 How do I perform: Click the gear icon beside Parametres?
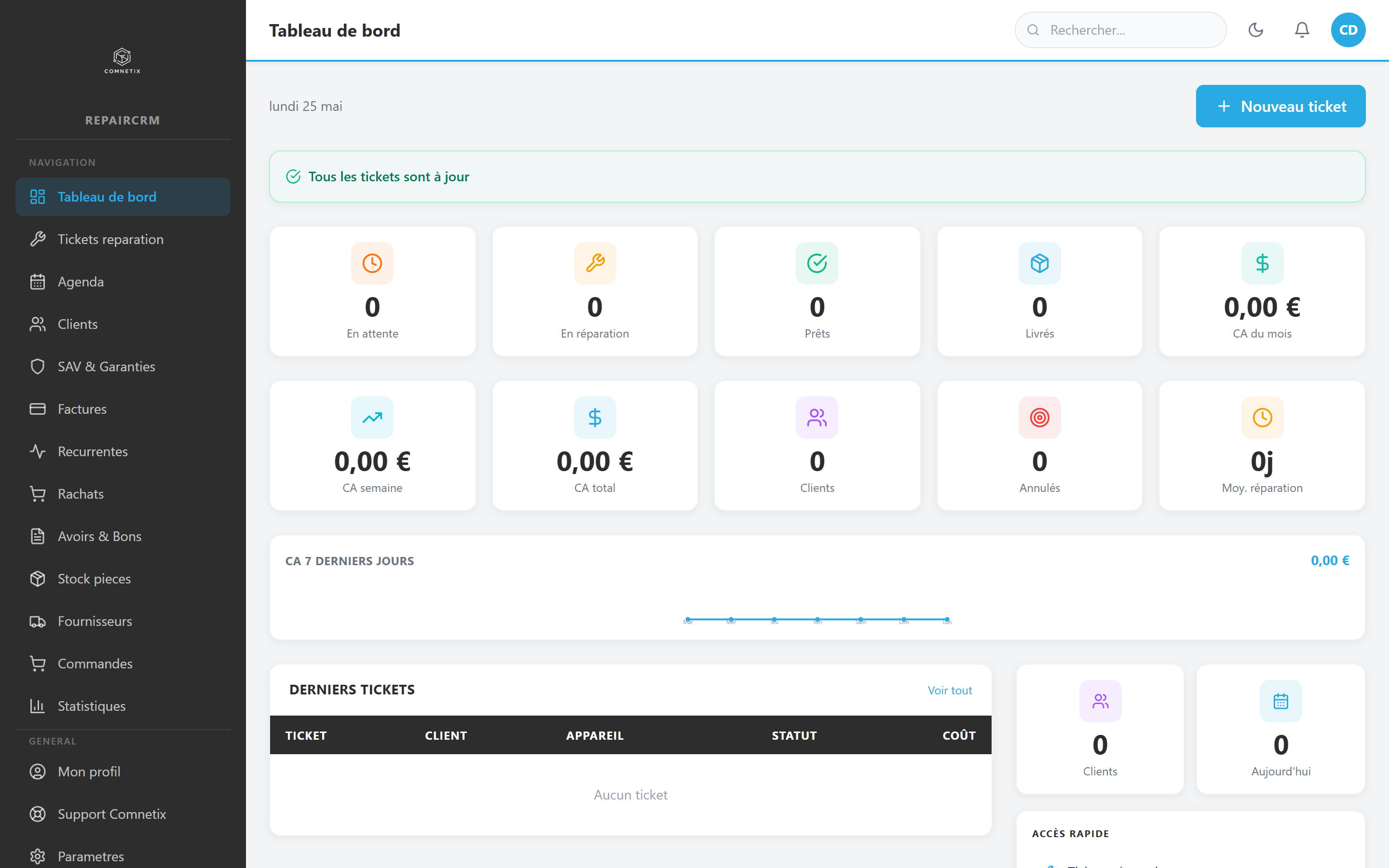pos(38,856)
